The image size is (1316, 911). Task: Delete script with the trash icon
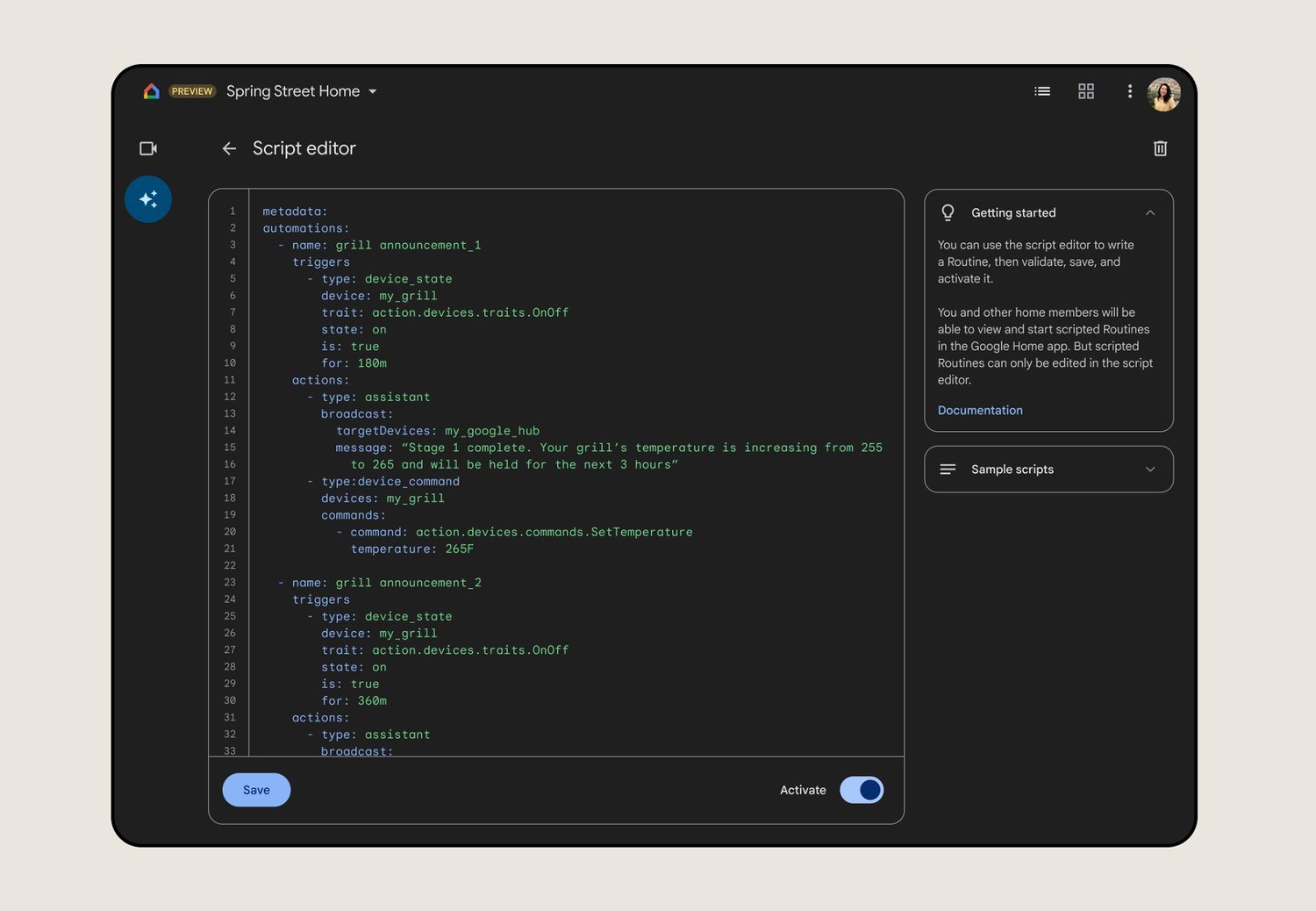pyautogui.click(x=1160, y=148)
